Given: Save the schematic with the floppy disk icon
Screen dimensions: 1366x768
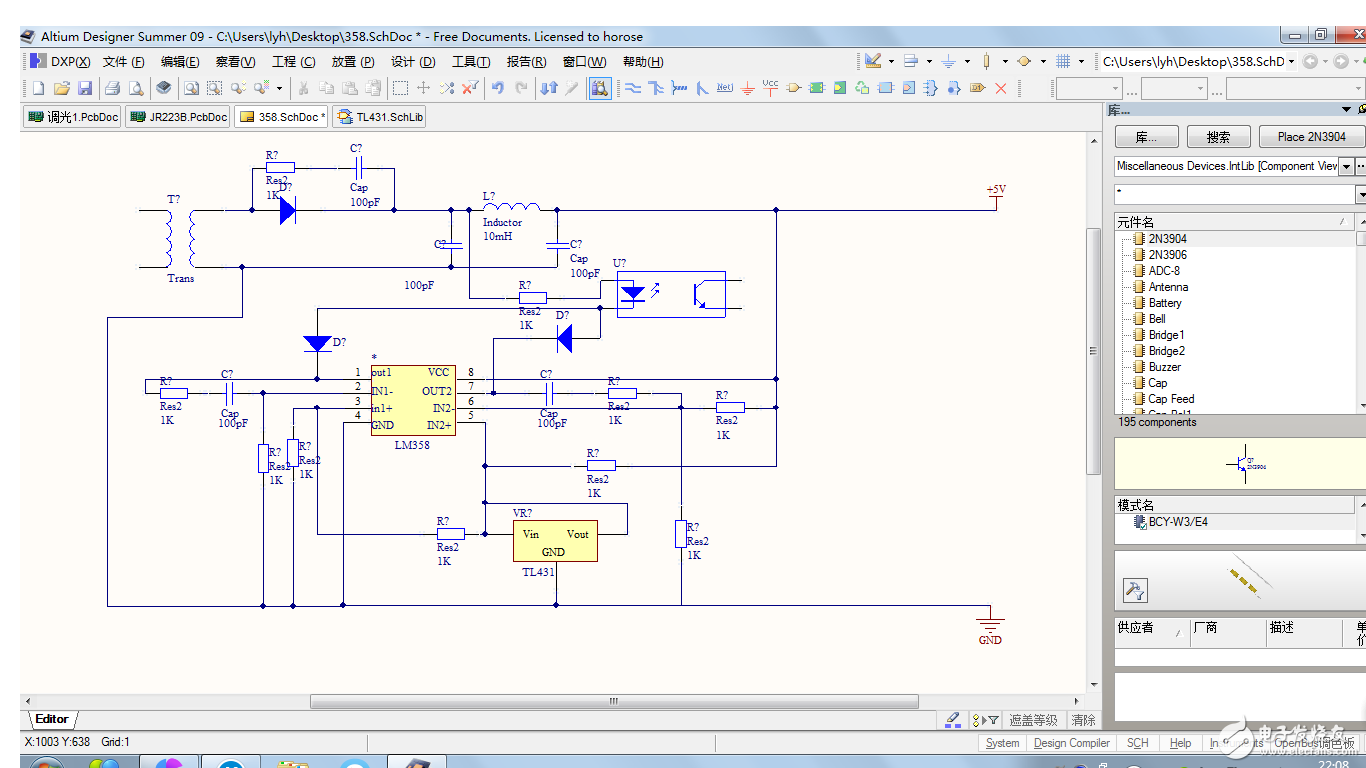Looking at the screenshot, I should [x=85, y=88].
